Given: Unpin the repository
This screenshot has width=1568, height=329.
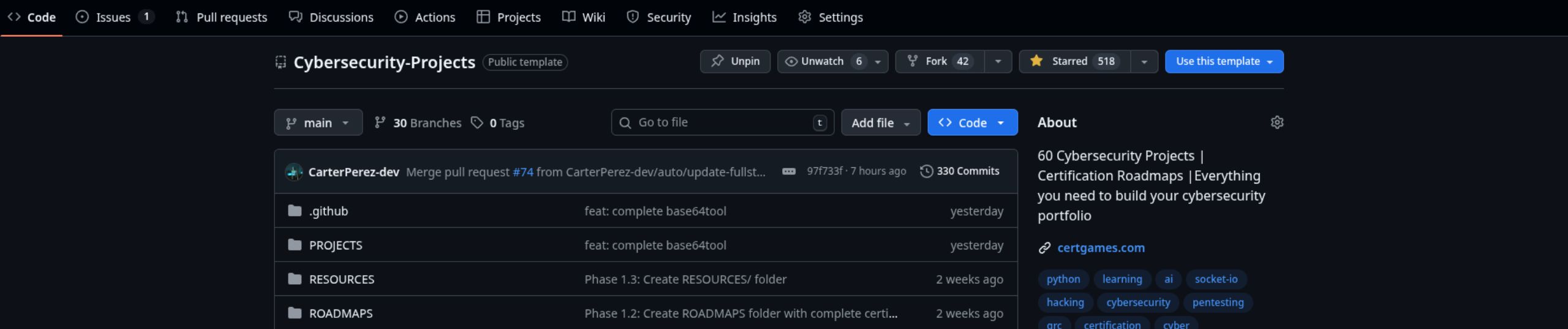Looking at the screenshot, I should [735, 61].
